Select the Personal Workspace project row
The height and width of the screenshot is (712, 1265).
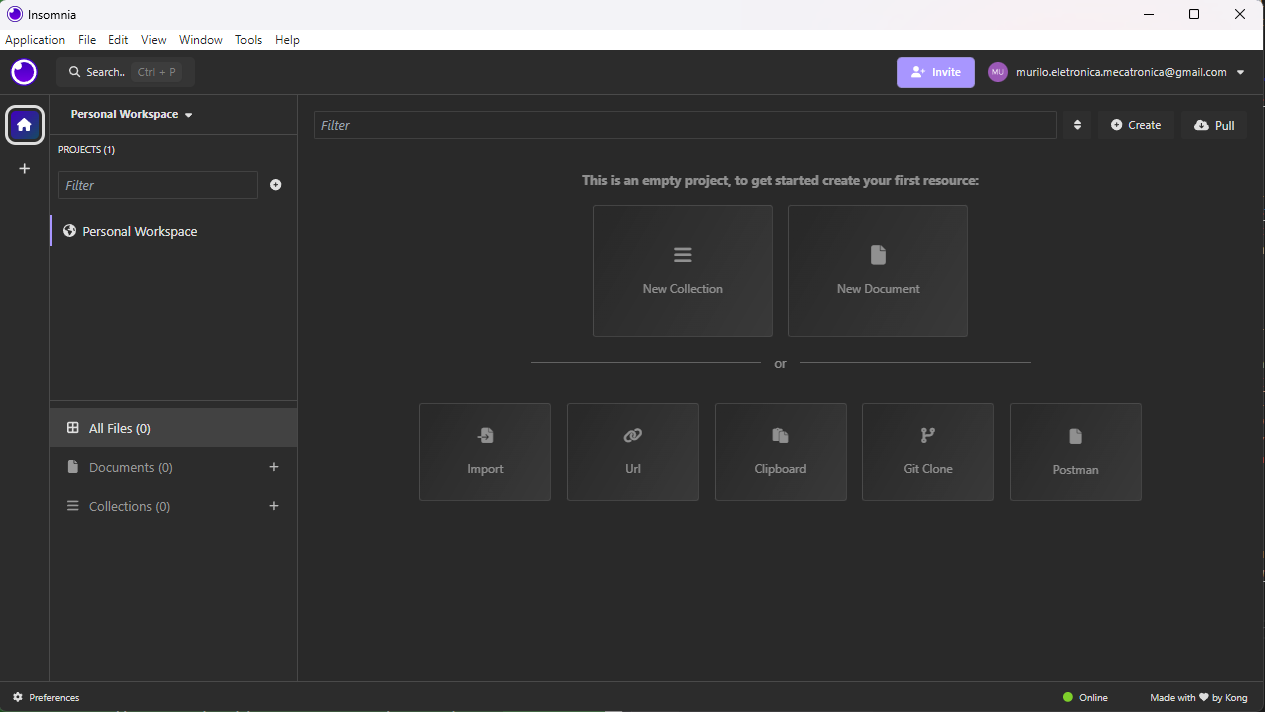[x=174, y=231]
